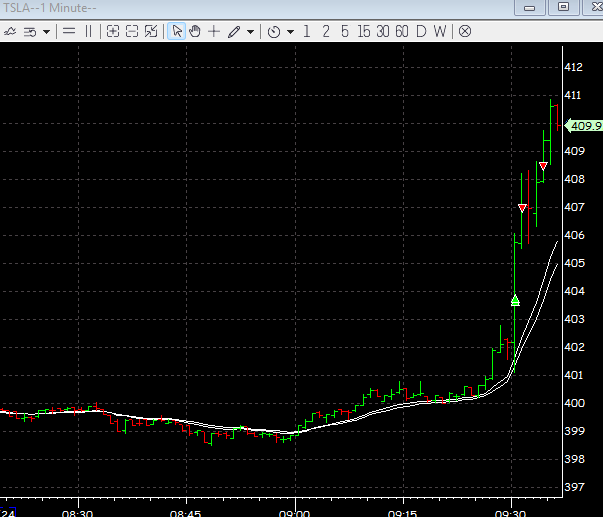
Task: Click the chart indicator line icon
Action: (x=10, y=32)
